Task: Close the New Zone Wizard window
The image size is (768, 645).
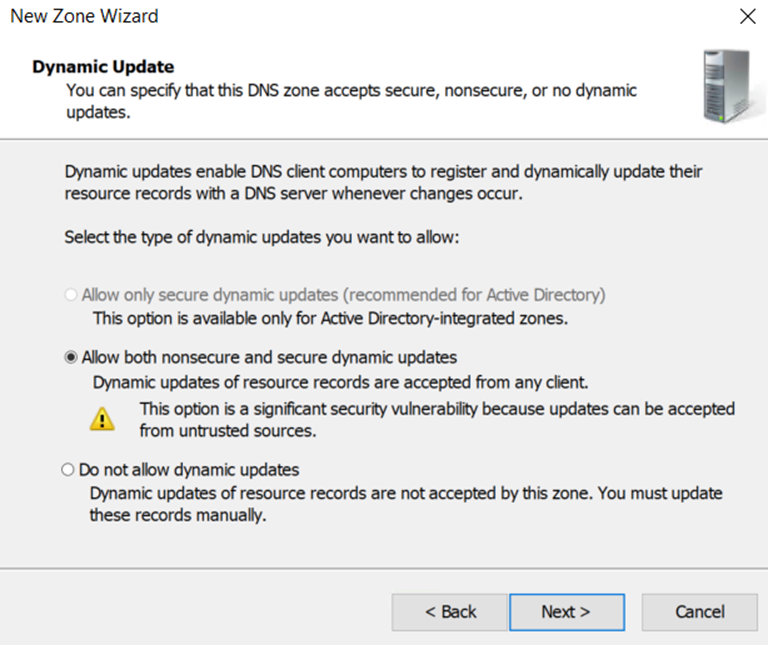Action: coord(746,17)
